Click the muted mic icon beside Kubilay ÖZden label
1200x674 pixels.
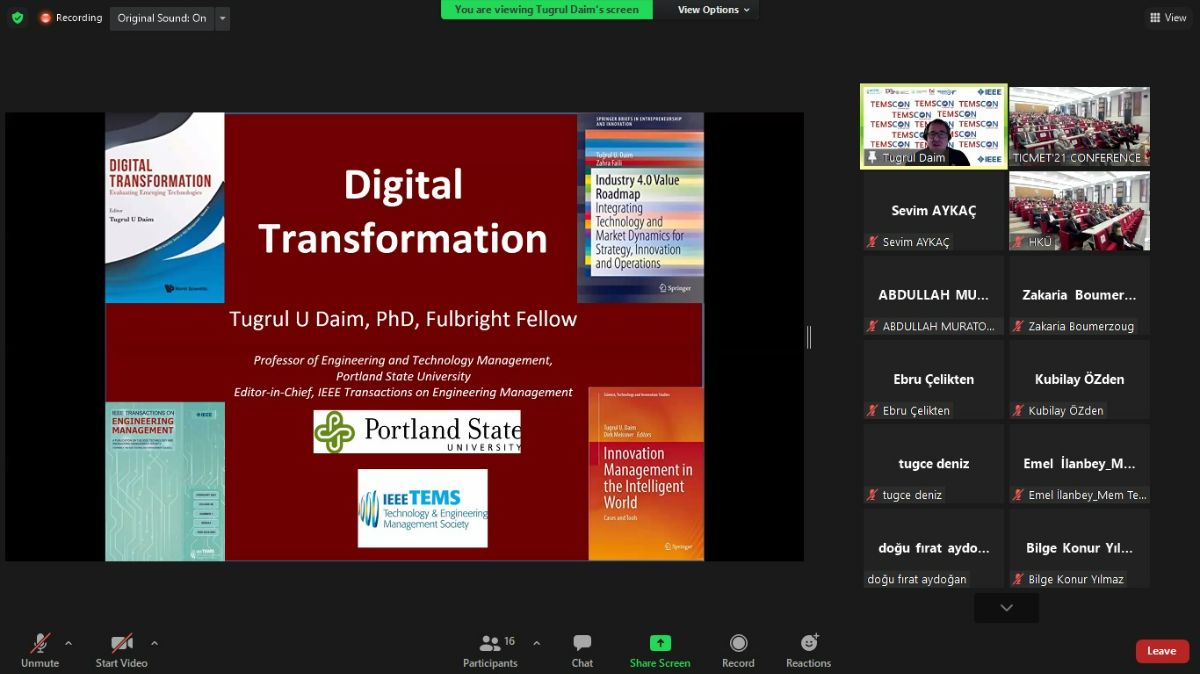1018,411
